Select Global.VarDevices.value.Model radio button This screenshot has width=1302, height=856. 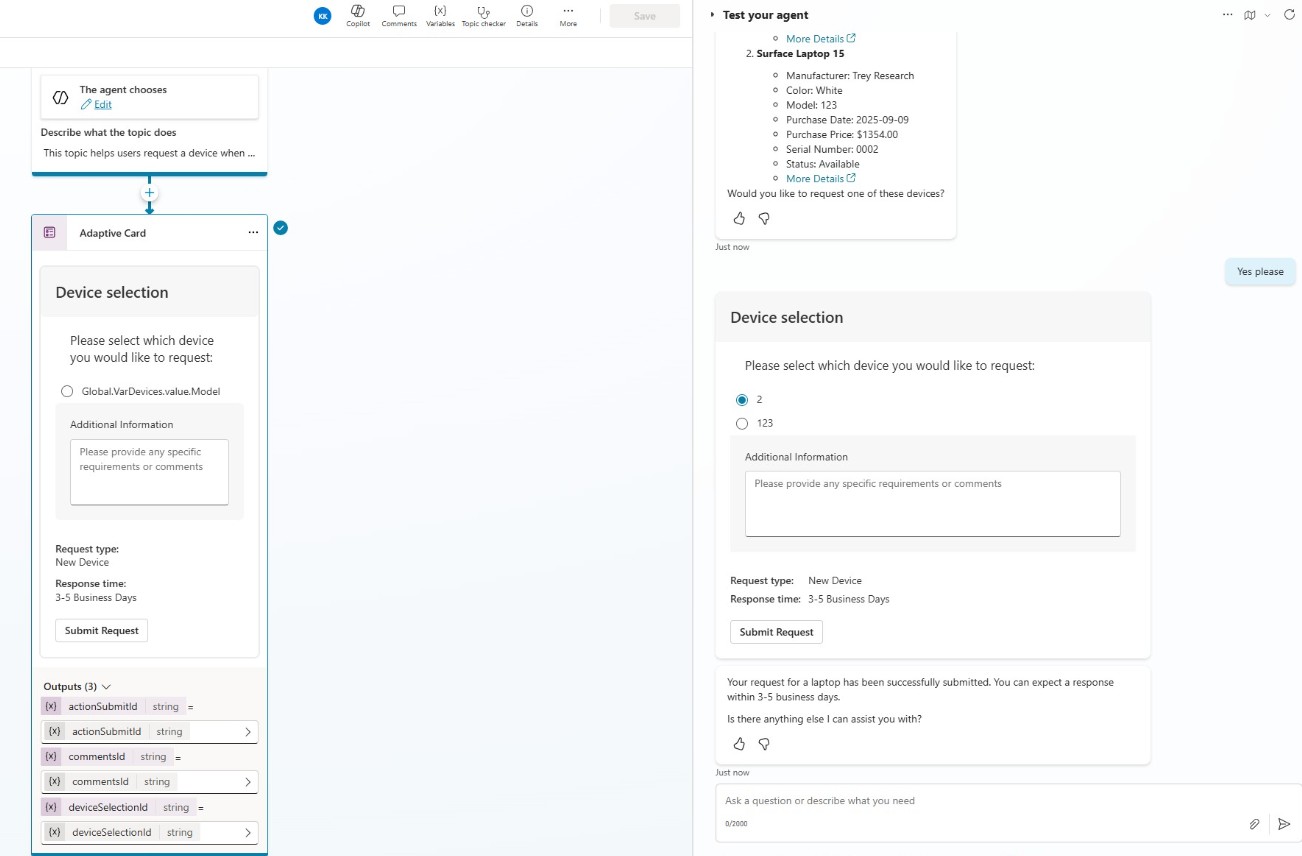pyautogui.click(x=67, y=392)
